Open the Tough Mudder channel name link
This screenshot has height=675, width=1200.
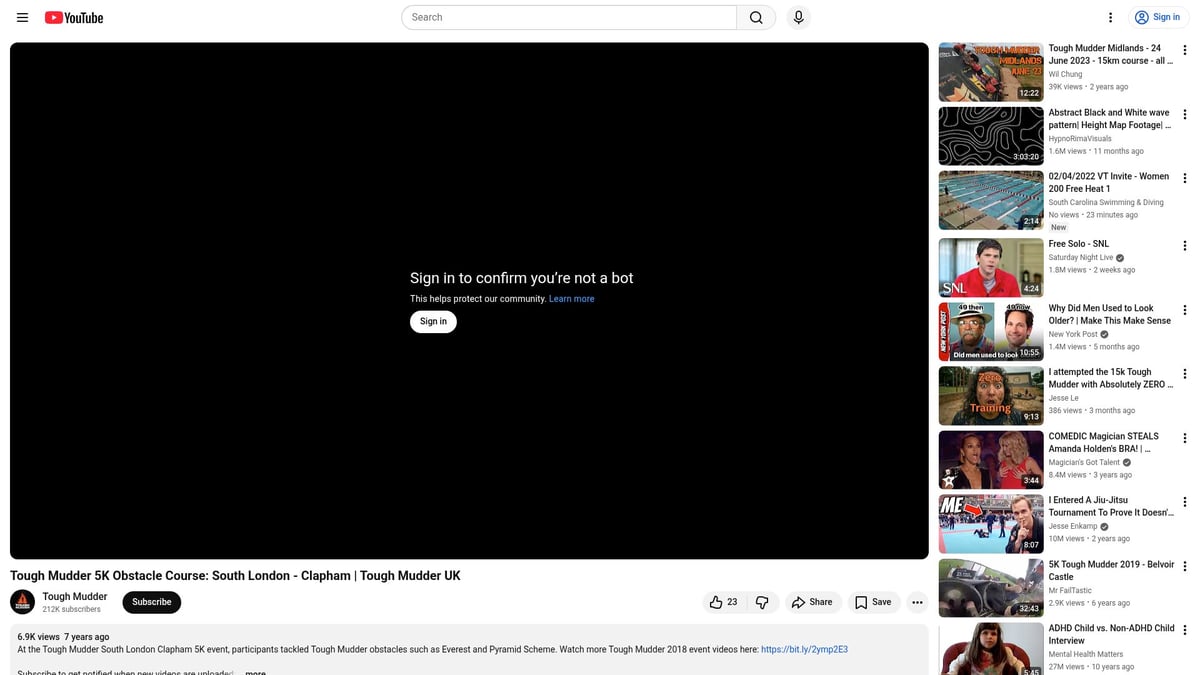pos(75,596)
